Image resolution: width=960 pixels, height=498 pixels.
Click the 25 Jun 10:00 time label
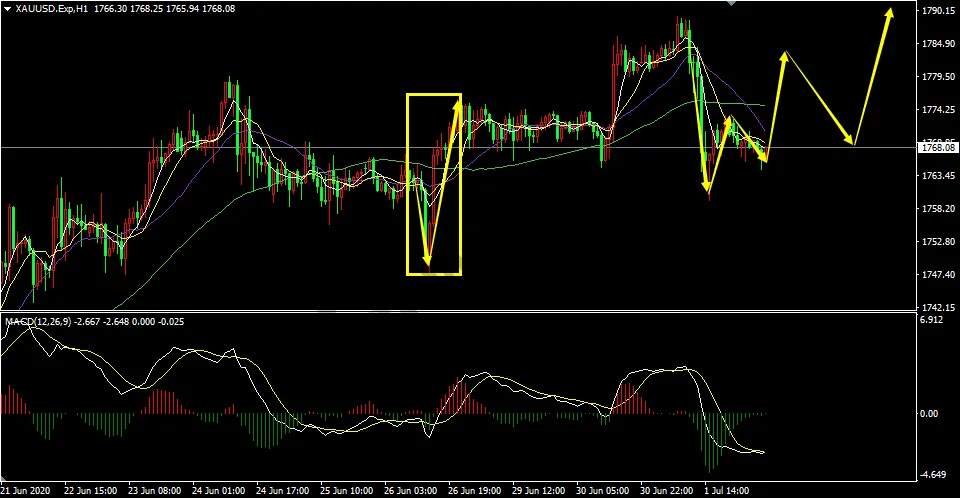coord(347,491)
